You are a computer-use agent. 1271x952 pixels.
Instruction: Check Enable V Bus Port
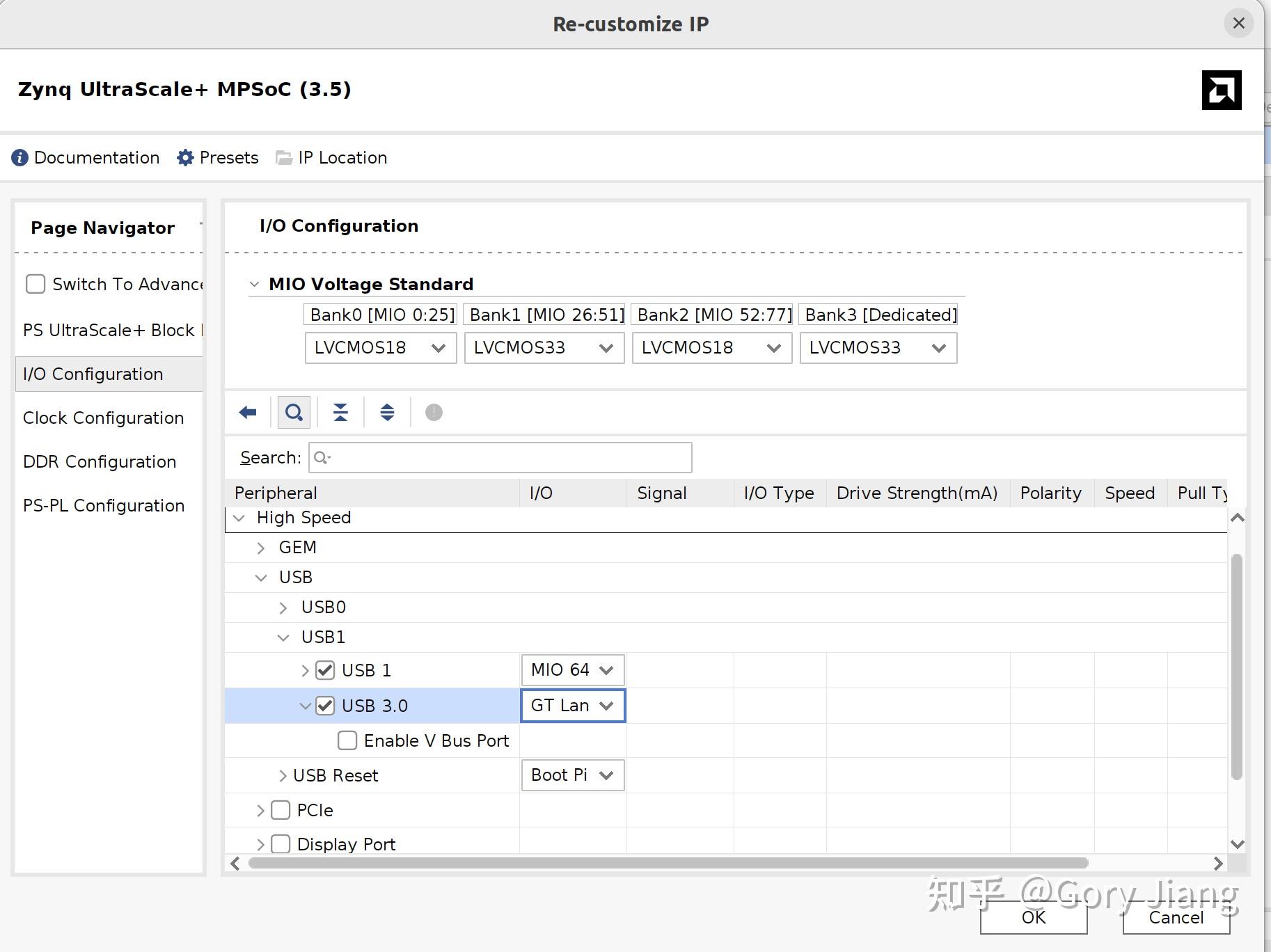point(347,740)
